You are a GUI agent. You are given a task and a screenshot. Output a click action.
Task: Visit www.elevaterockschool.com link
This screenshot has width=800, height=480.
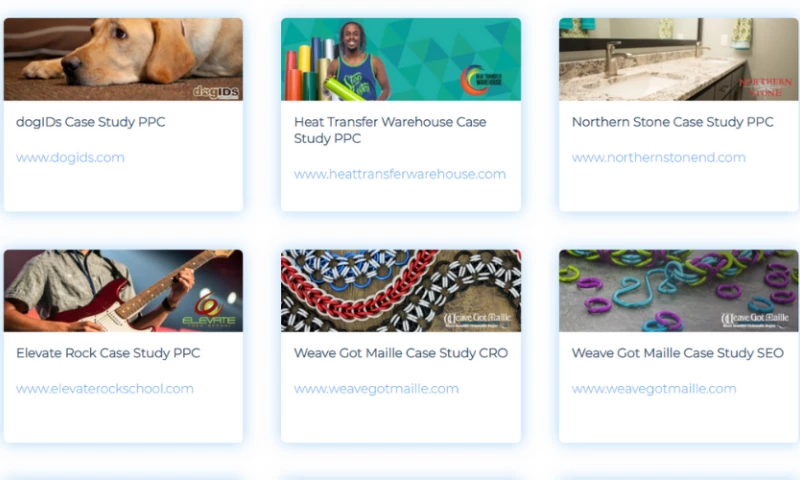pos(105,389)
